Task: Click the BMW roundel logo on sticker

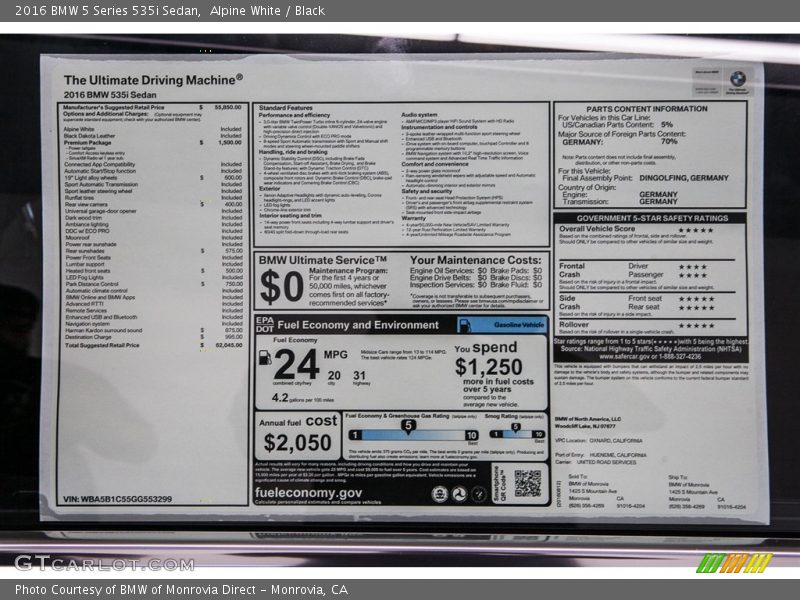Action: point(738,78)
